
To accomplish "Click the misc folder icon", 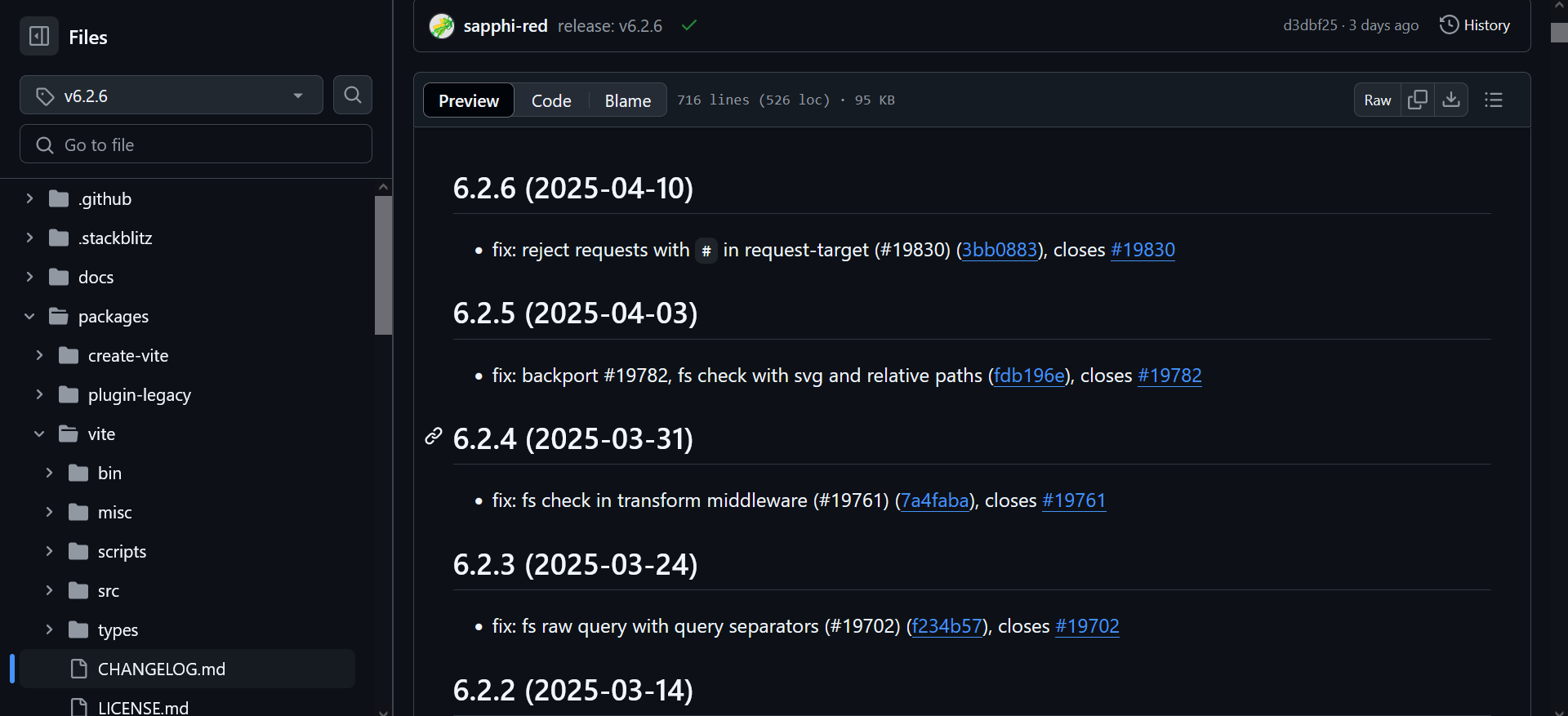I will [x=78, y=512].
